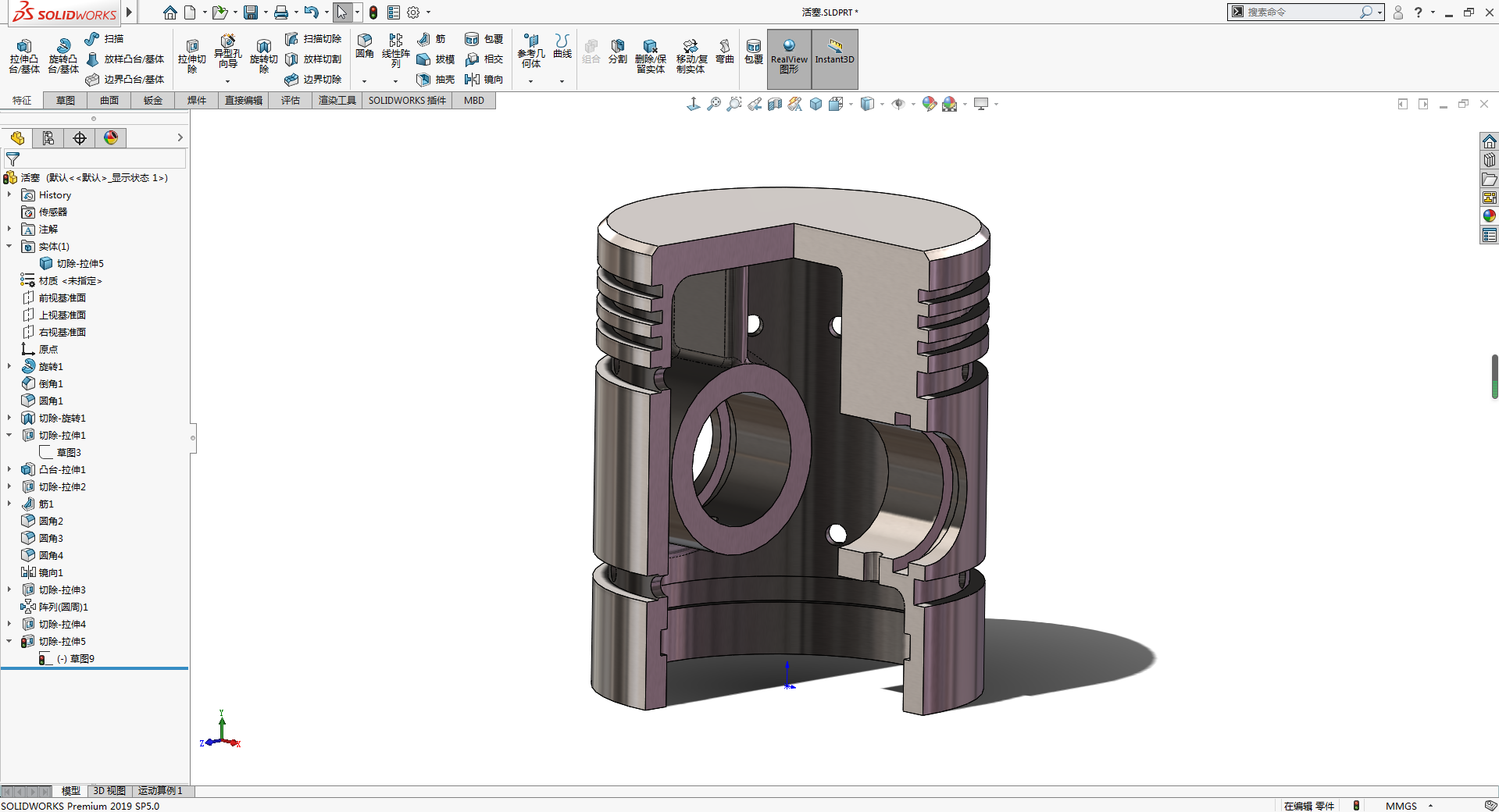Open Reference Geometry (参考几何体) tool
Viewport: 1499px width, 812px height.
[x=531, y=52]
